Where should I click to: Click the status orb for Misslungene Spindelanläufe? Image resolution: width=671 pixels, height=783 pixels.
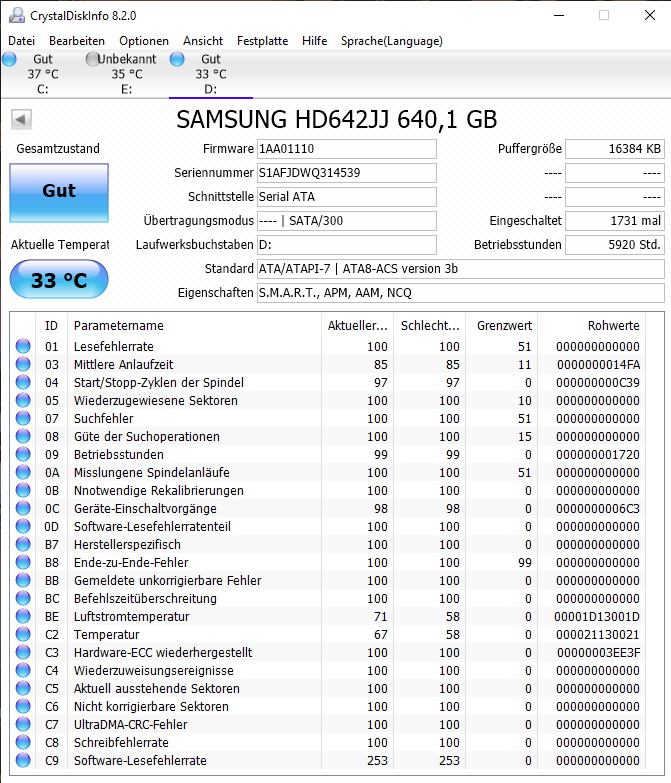[x=23, y=472]
